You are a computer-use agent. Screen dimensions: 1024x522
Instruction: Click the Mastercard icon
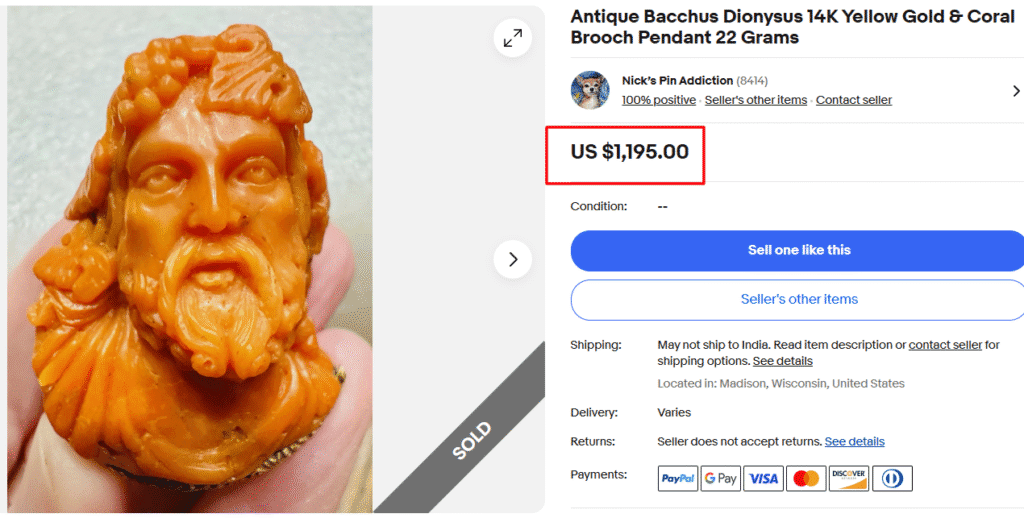pyautogui.click(x=806, y=478)
